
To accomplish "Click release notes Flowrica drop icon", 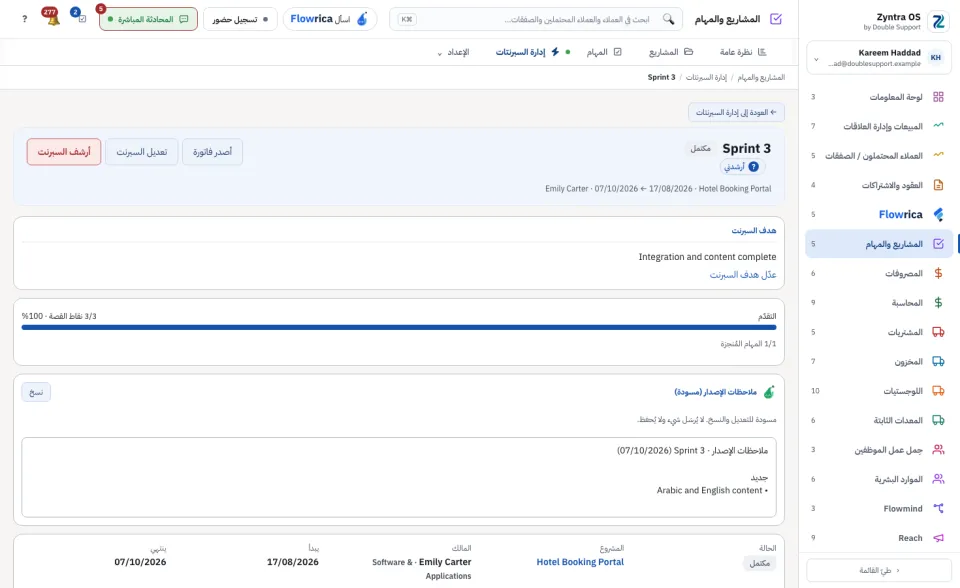I will [x=769, y=392].
